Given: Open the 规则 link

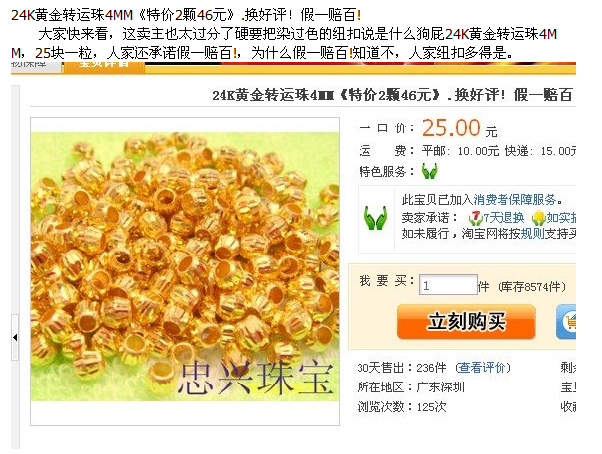Looking at the screenshot, I should click(533, 233).
